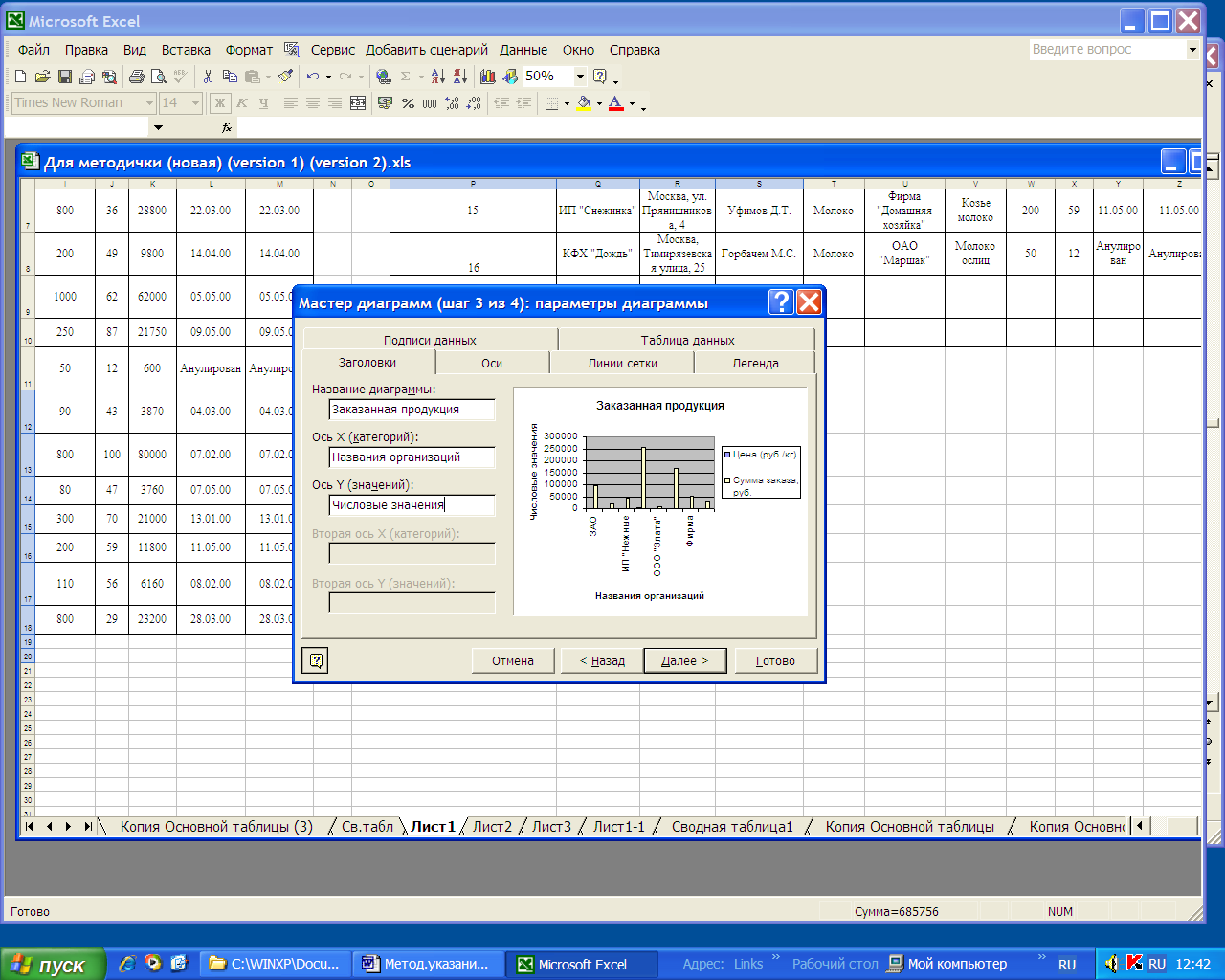Click the Align Left icon

pos(291,103)
